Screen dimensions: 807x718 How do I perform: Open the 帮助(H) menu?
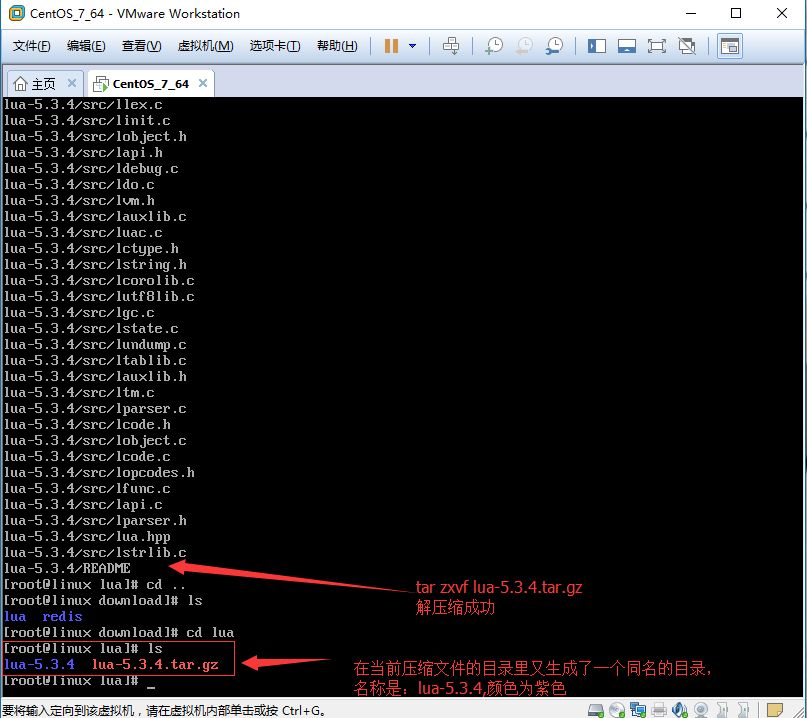tap(337, 46)
